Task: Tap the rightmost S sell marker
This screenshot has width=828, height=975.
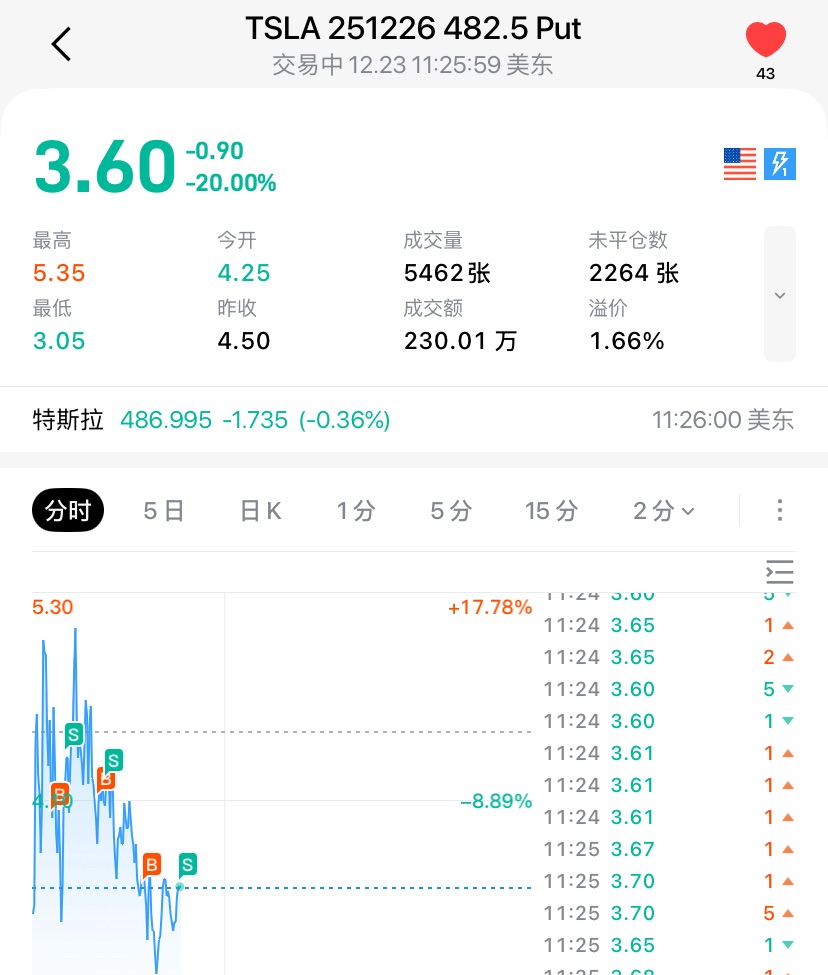Action: (x=188, y=864)
